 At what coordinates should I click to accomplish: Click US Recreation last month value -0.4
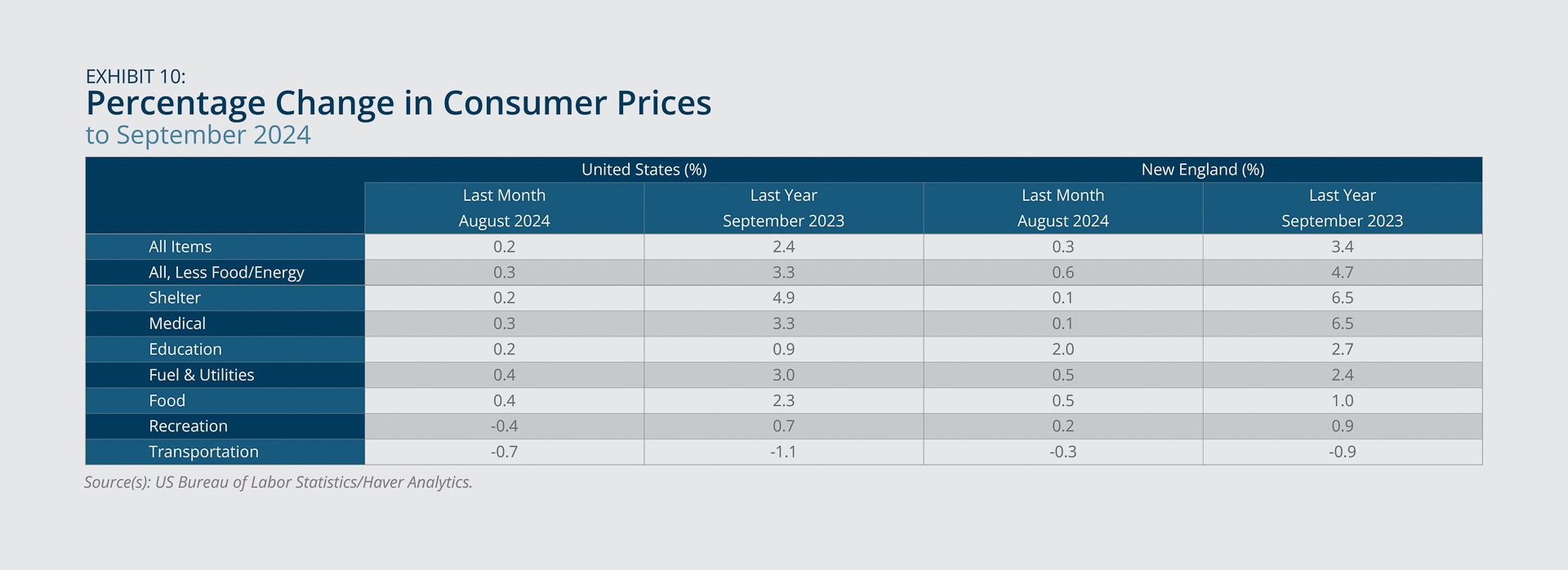(x=505, y=426)
